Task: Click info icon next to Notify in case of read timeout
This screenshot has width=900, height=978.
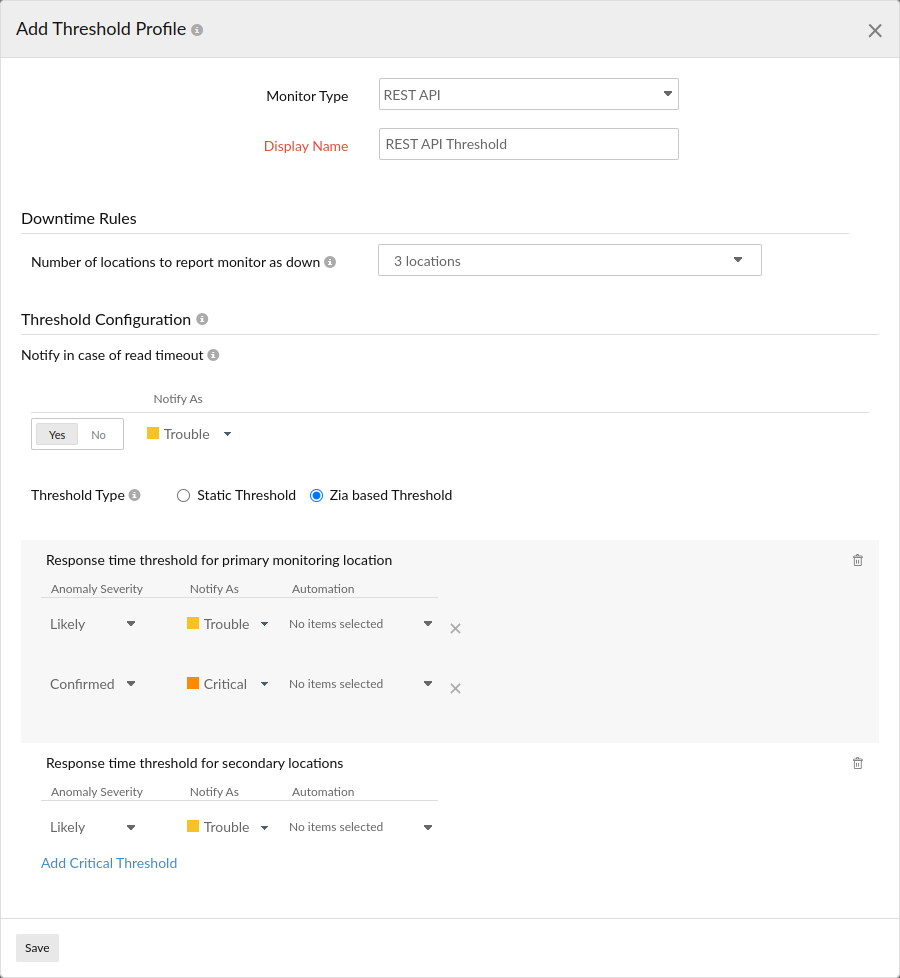Action: [x=213, y=354]
